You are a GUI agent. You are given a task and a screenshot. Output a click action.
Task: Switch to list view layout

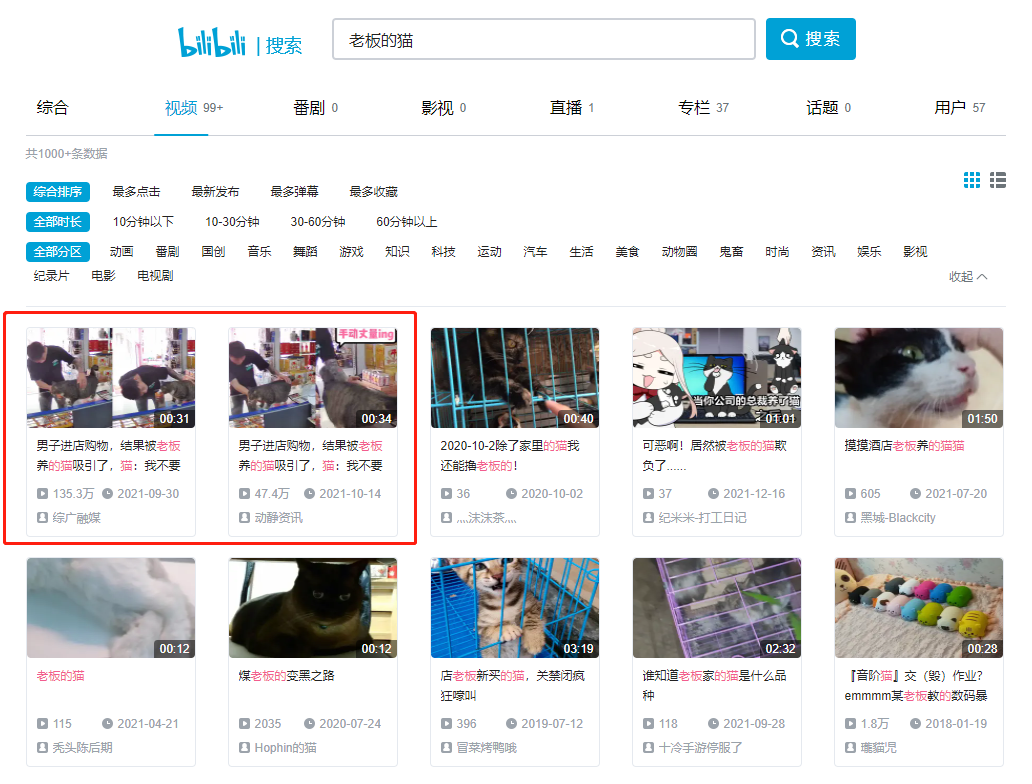pyautogui.click(x=997, y=180)
